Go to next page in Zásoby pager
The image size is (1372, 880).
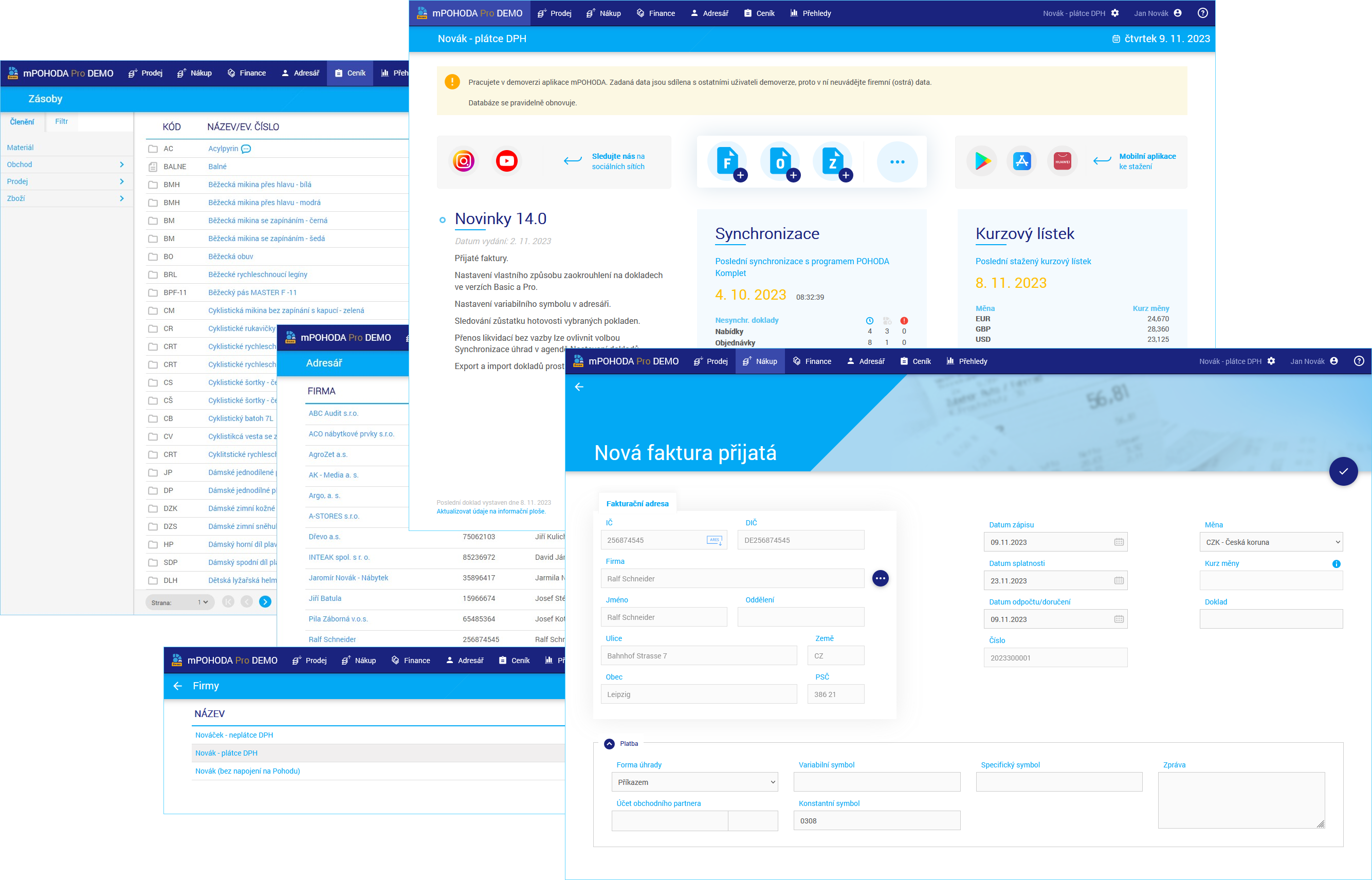(265, 602)
